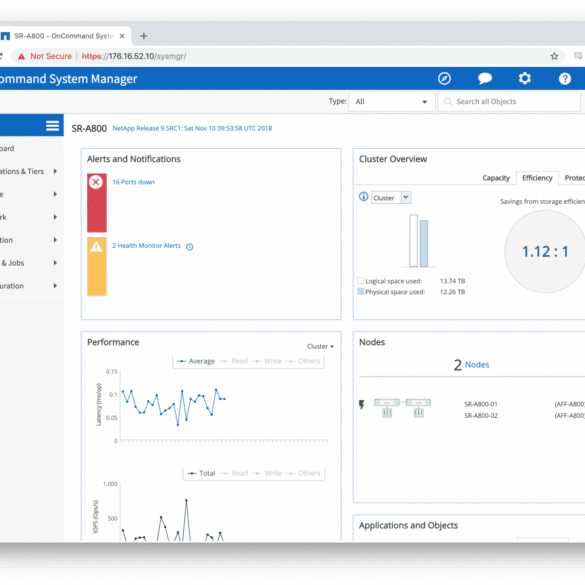The image size is (585, 585).
Task: Switch to the Protection tab
Action: click(574, 178)
